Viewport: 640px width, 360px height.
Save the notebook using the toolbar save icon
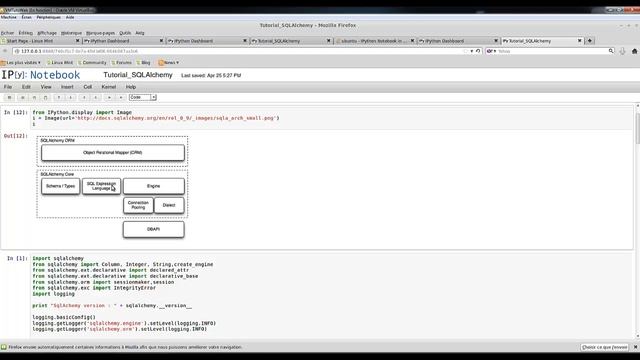pyautogui.click(x=9, y=98)
